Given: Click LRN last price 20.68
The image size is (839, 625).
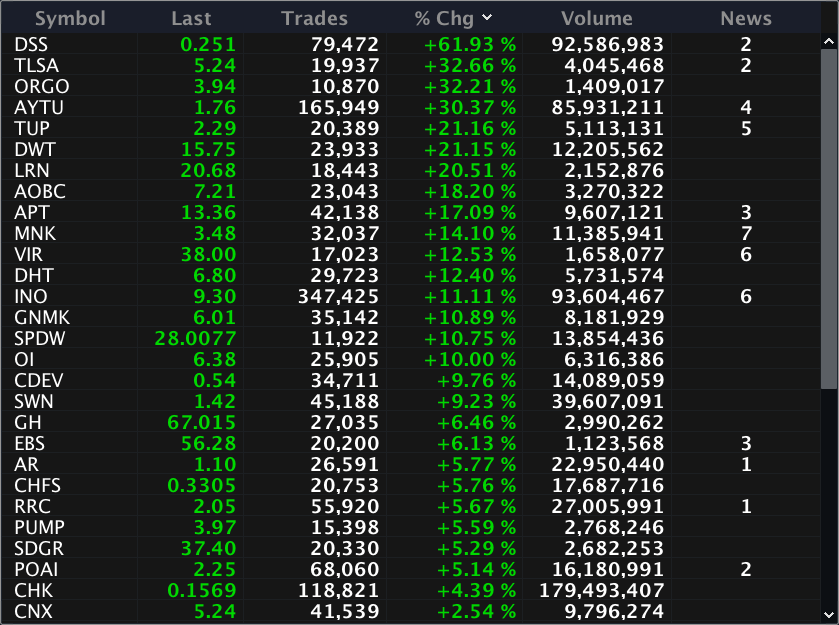Looking at the screenshot, I should click(208, 170).
